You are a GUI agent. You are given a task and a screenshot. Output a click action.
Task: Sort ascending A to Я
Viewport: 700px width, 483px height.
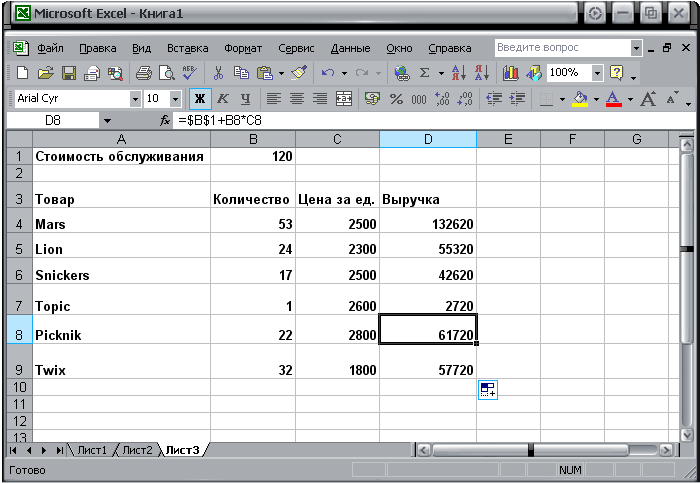[459, 72]
